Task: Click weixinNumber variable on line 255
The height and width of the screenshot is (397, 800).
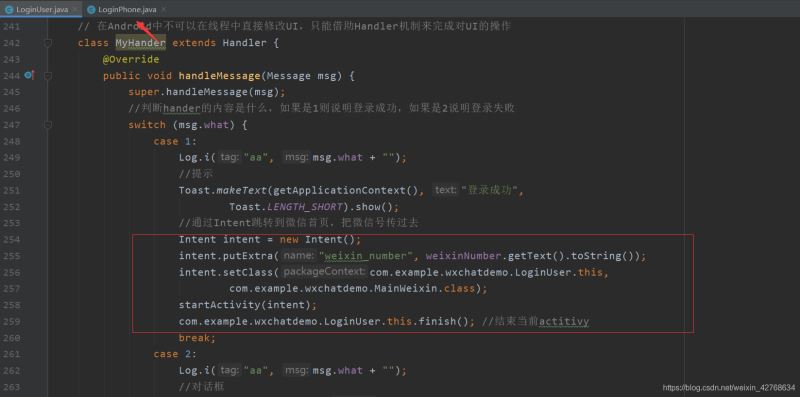Action: click(463, 256)
